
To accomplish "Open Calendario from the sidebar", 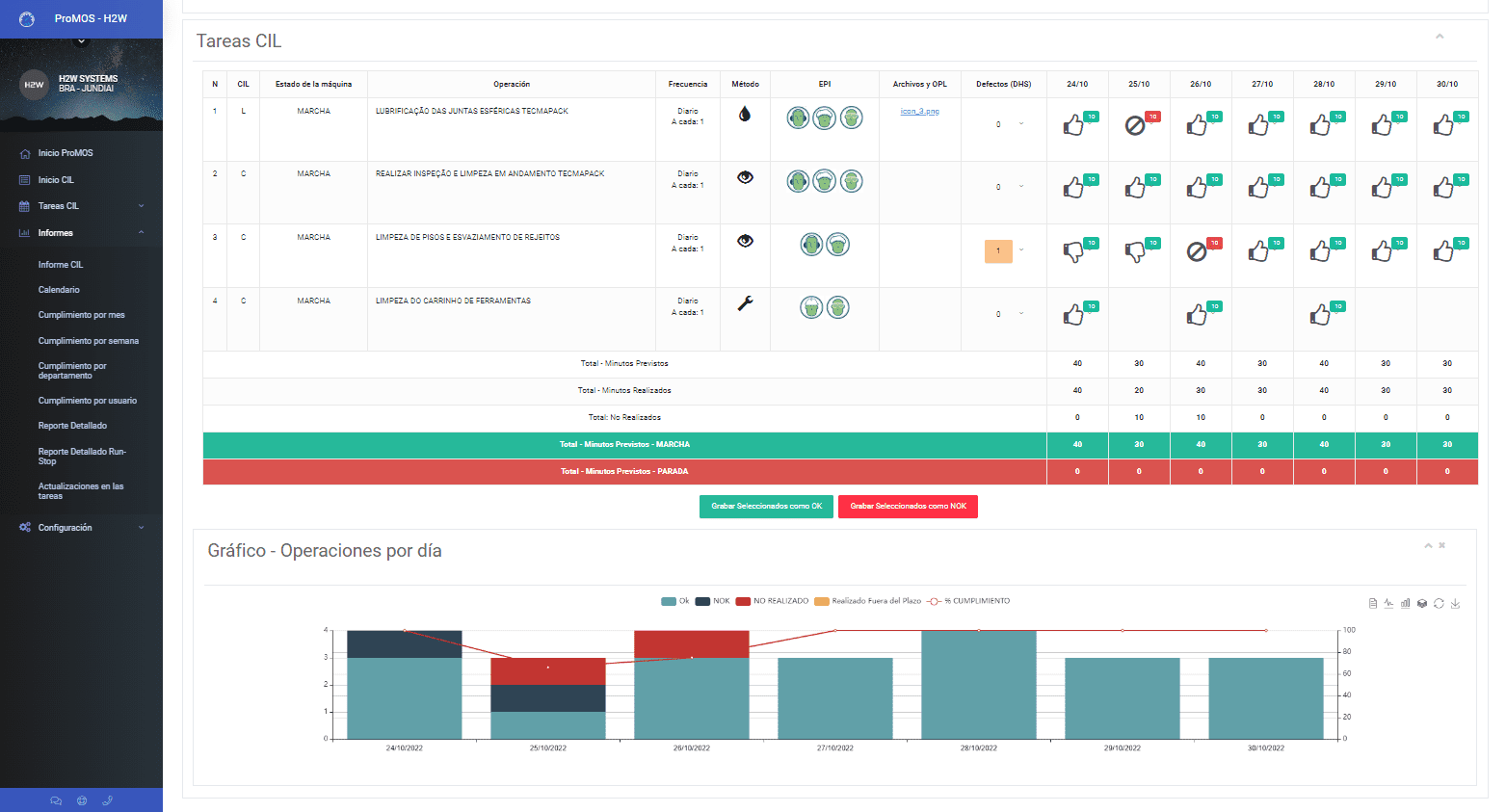I will click(x=59, y=290).
